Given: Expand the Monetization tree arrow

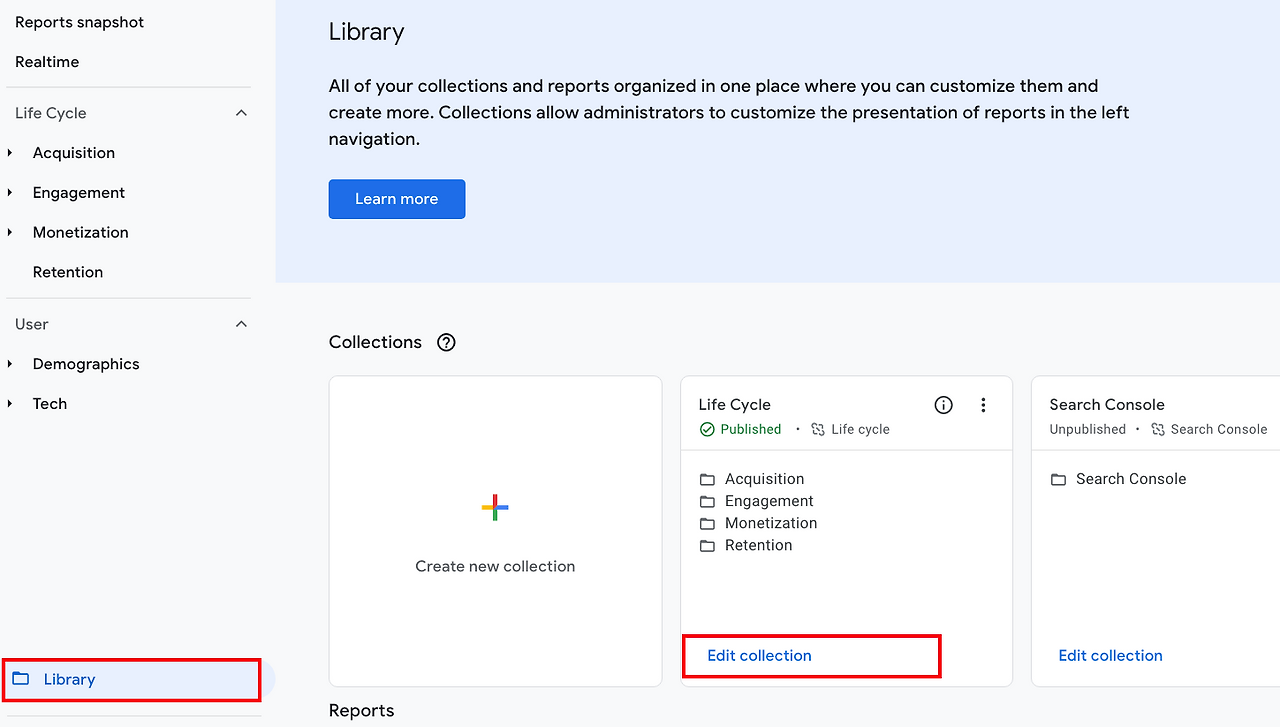Looking at the screenshot, I should coord(10,232).
